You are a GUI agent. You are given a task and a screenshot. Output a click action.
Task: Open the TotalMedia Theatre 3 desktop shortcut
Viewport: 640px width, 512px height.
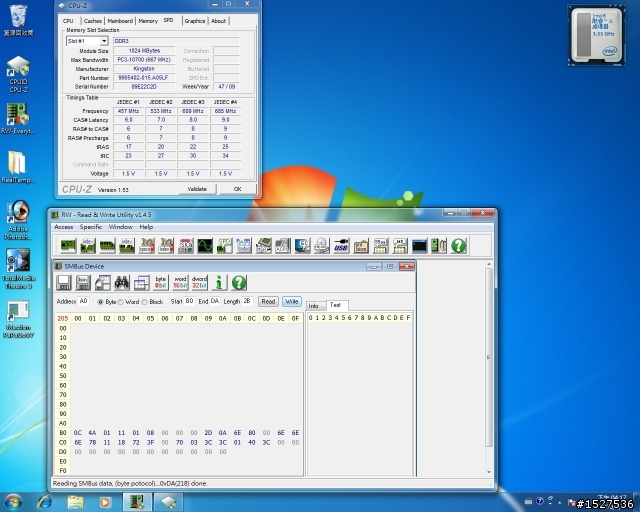(18, 269)
